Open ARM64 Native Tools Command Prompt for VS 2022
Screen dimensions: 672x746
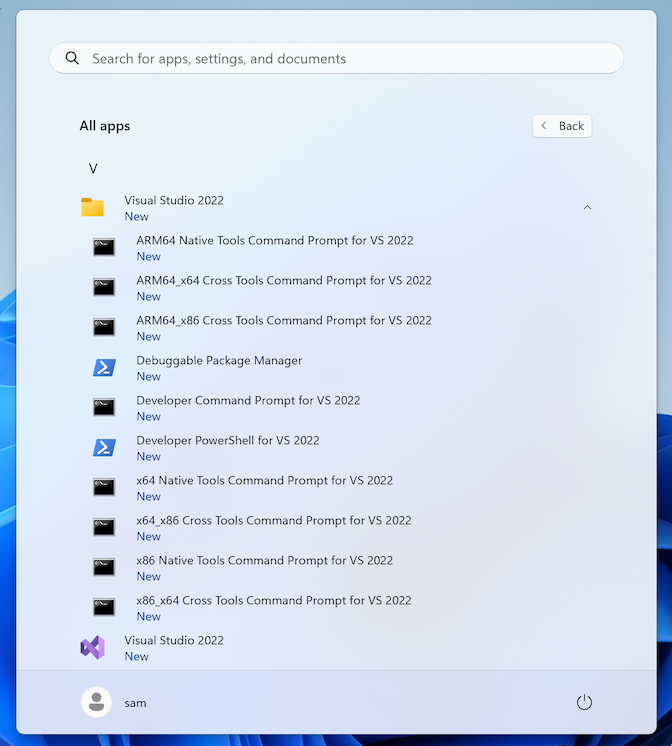(x=275, y=240)
